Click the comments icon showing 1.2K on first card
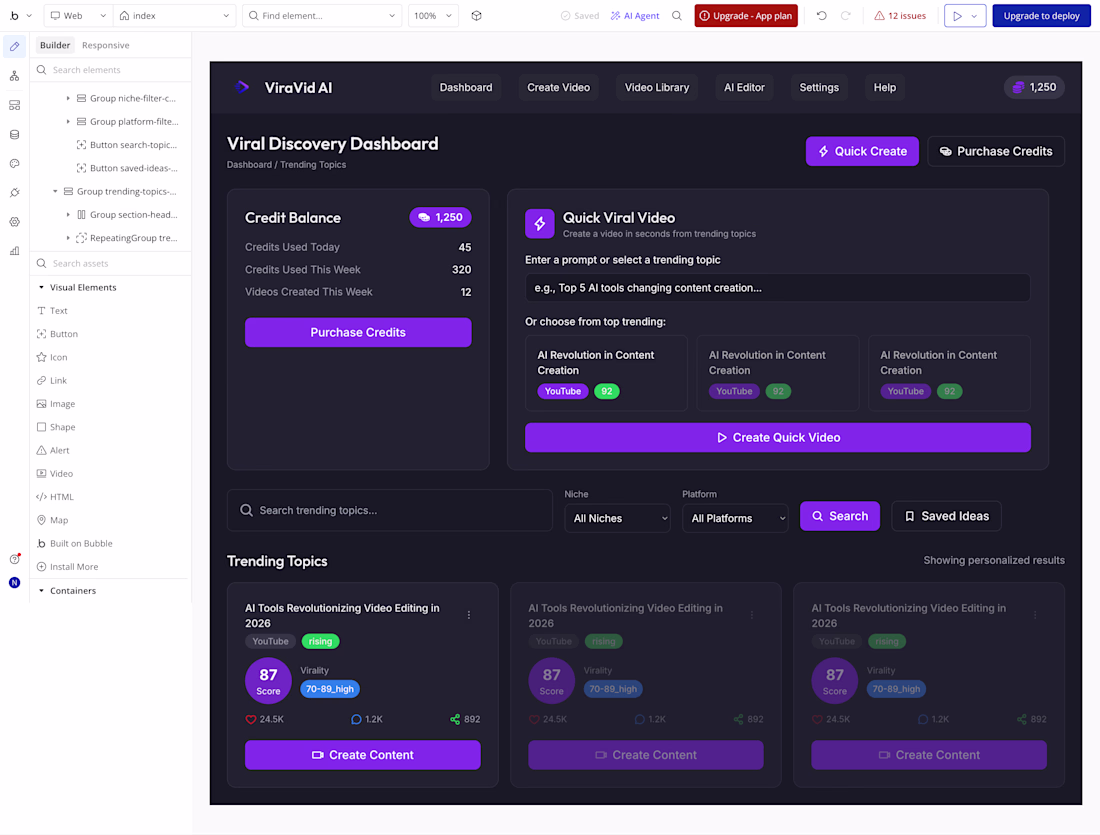The height and width of the screenshot is (835, 1100). point(356,719)
